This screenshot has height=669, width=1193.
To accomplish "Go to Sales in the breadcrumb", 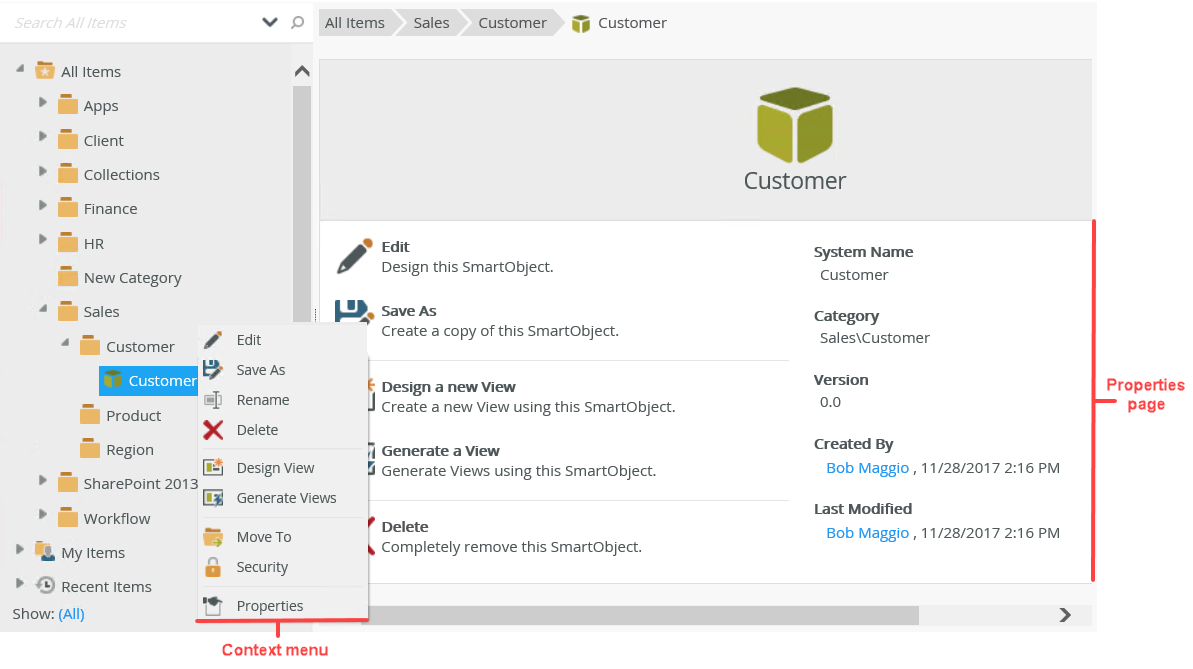I will 431,23.
